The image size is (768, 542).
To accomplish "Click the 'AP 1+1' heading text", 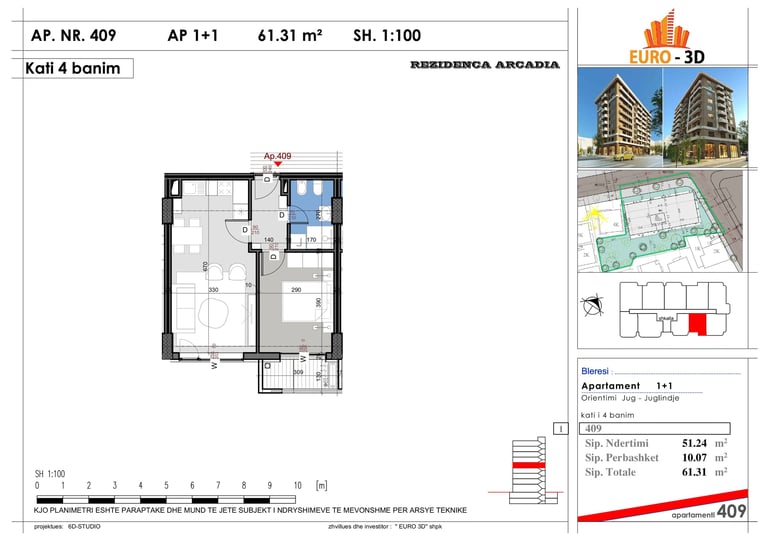I will click(x=192, y=35).
